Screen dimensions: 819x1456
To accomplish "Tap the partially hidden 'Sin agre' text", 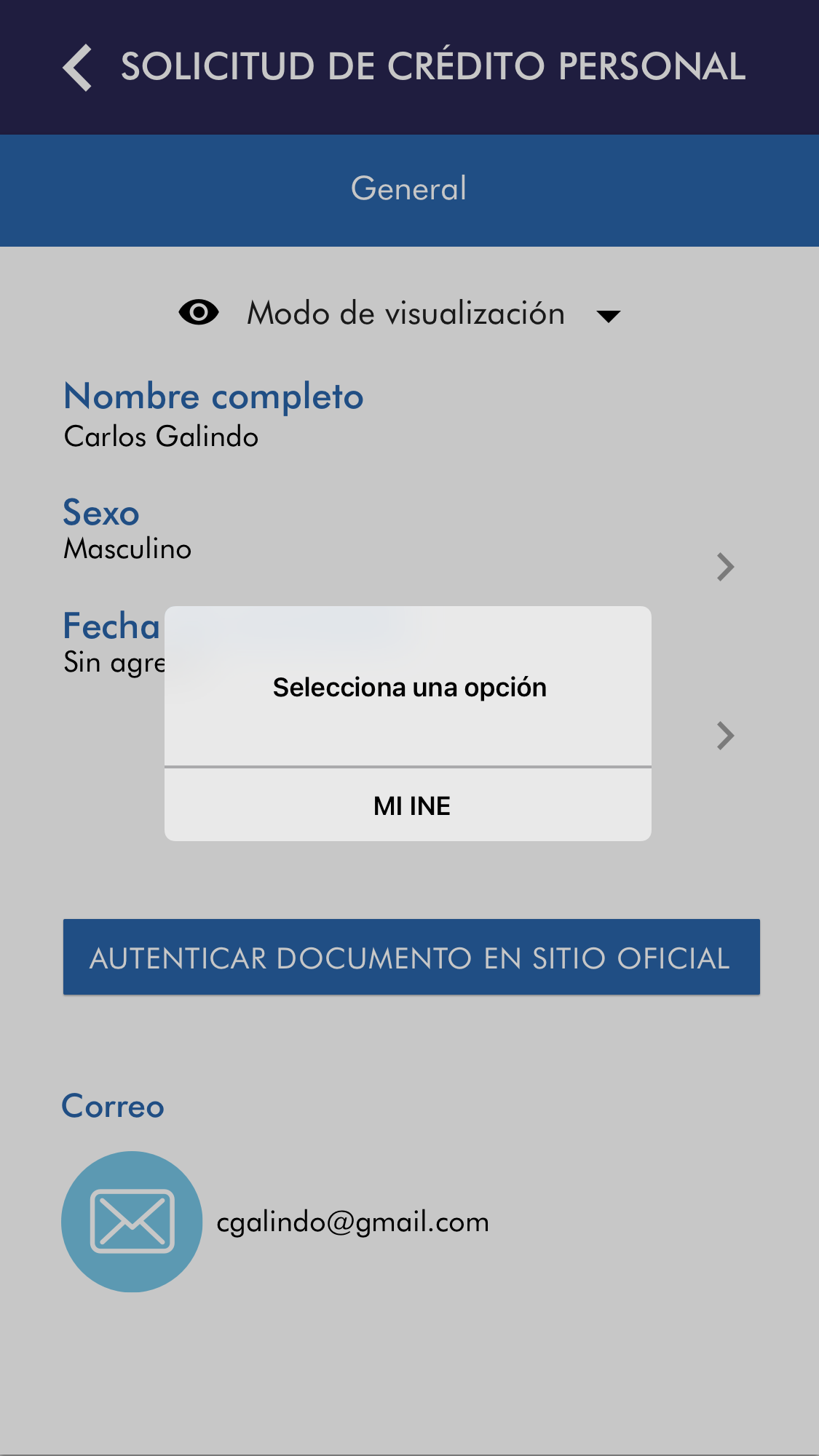I will pos(114,663).
